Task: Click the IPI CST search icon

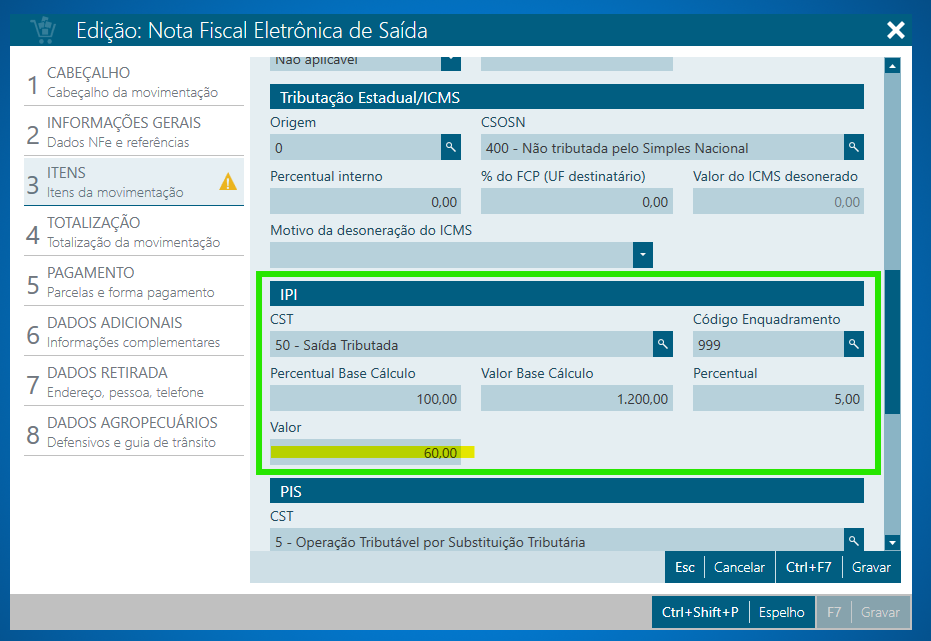Action: (x=662, y=345)
